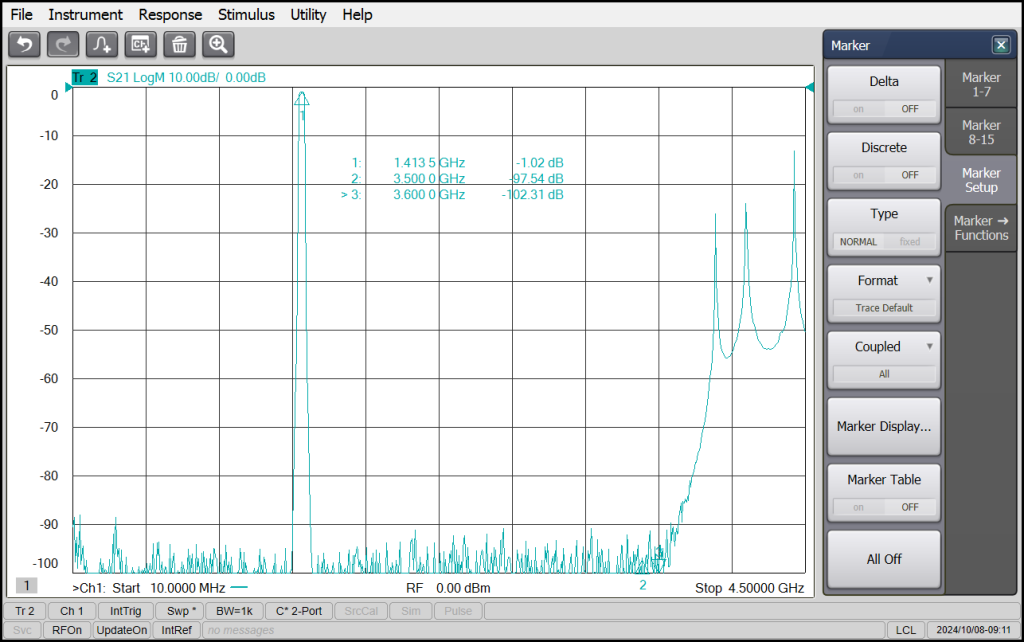Open the Marker Functions tab
This screenshot has height=642, width=1024.
click(981, 228)
